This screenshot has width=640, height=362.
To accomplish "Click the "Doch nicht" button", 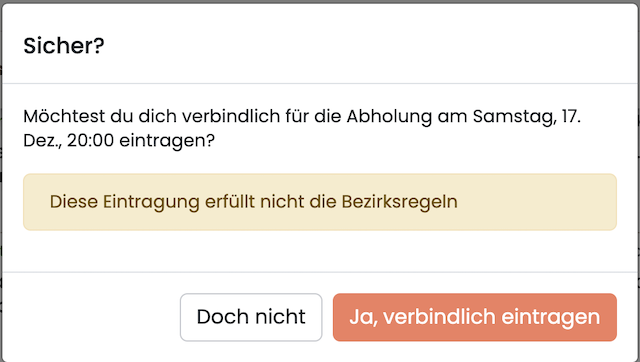I will click(x=251, y=317).
